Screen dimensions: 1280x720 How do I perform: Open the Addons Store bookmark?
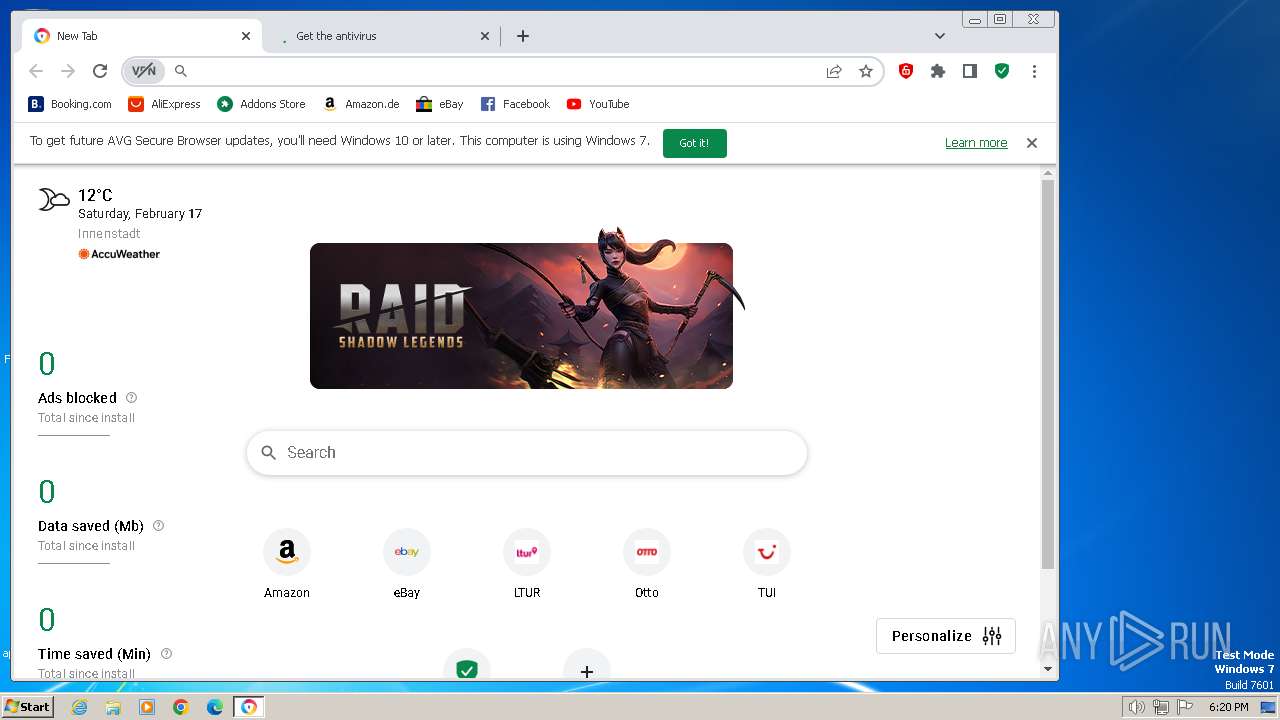(262, 104)
